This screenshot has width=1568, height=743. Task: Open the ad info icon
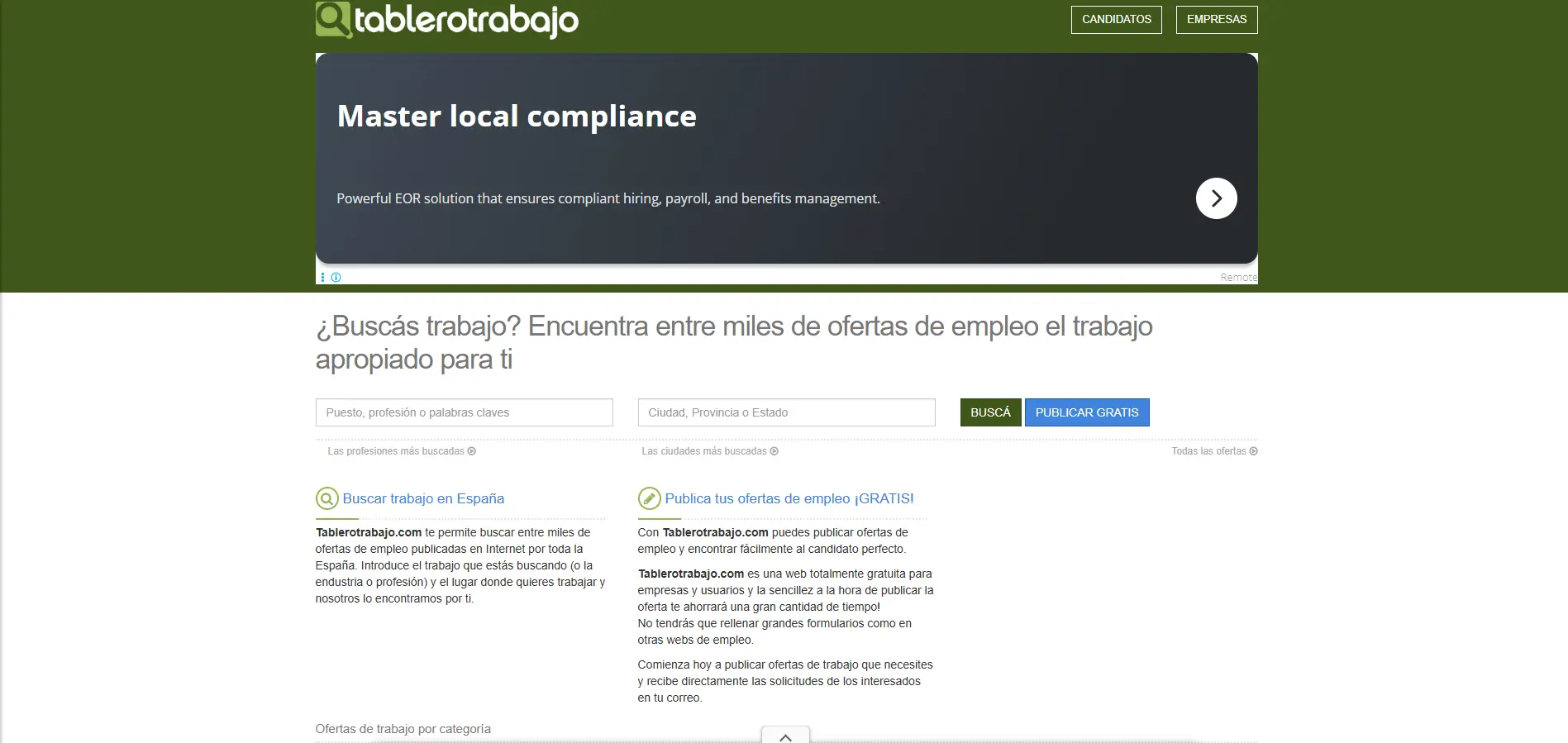(336, 278)
